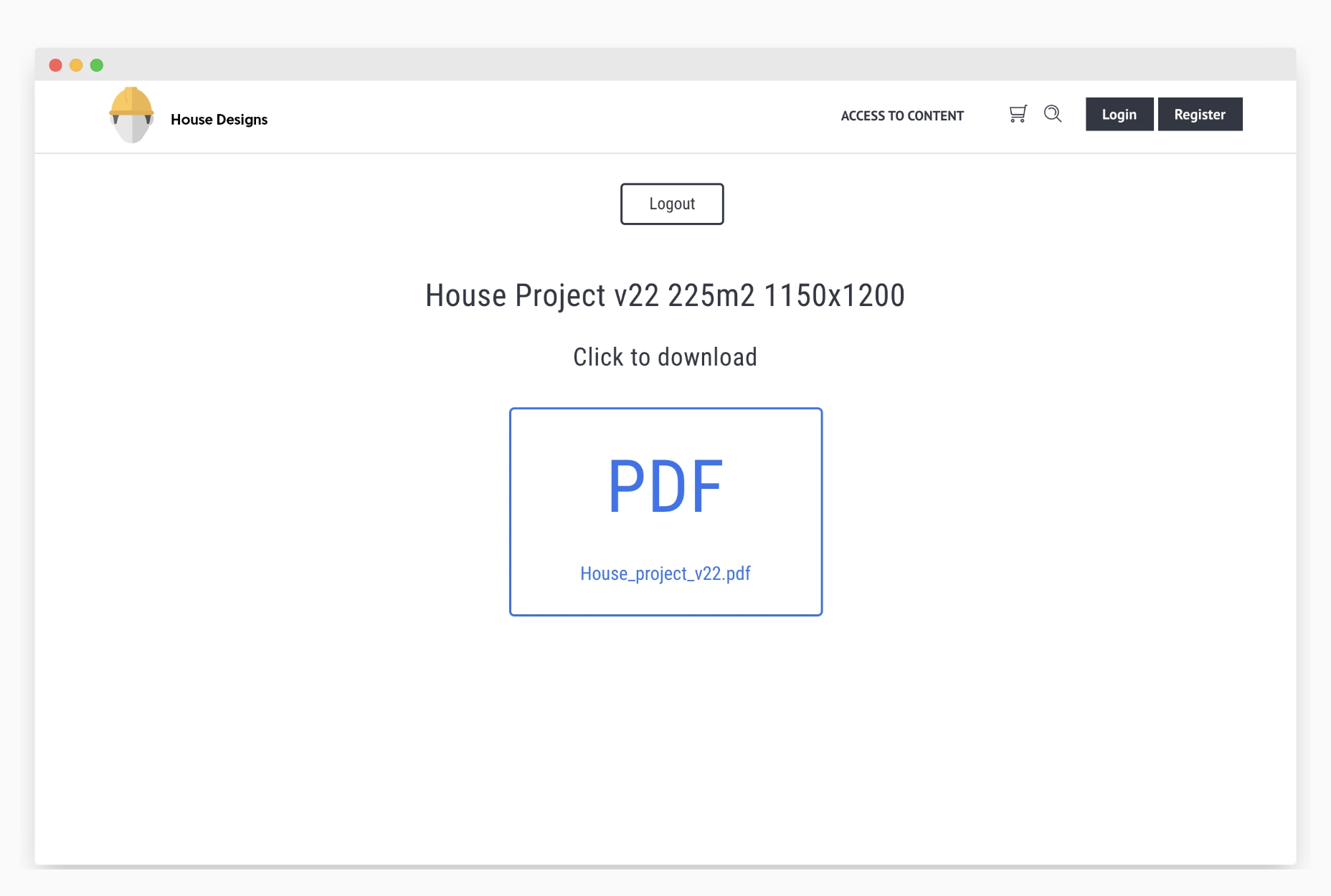Download House_project_v22.pdf via filename link
Viewport: 1331px width, 896px height.
click(x=665, y=573)
